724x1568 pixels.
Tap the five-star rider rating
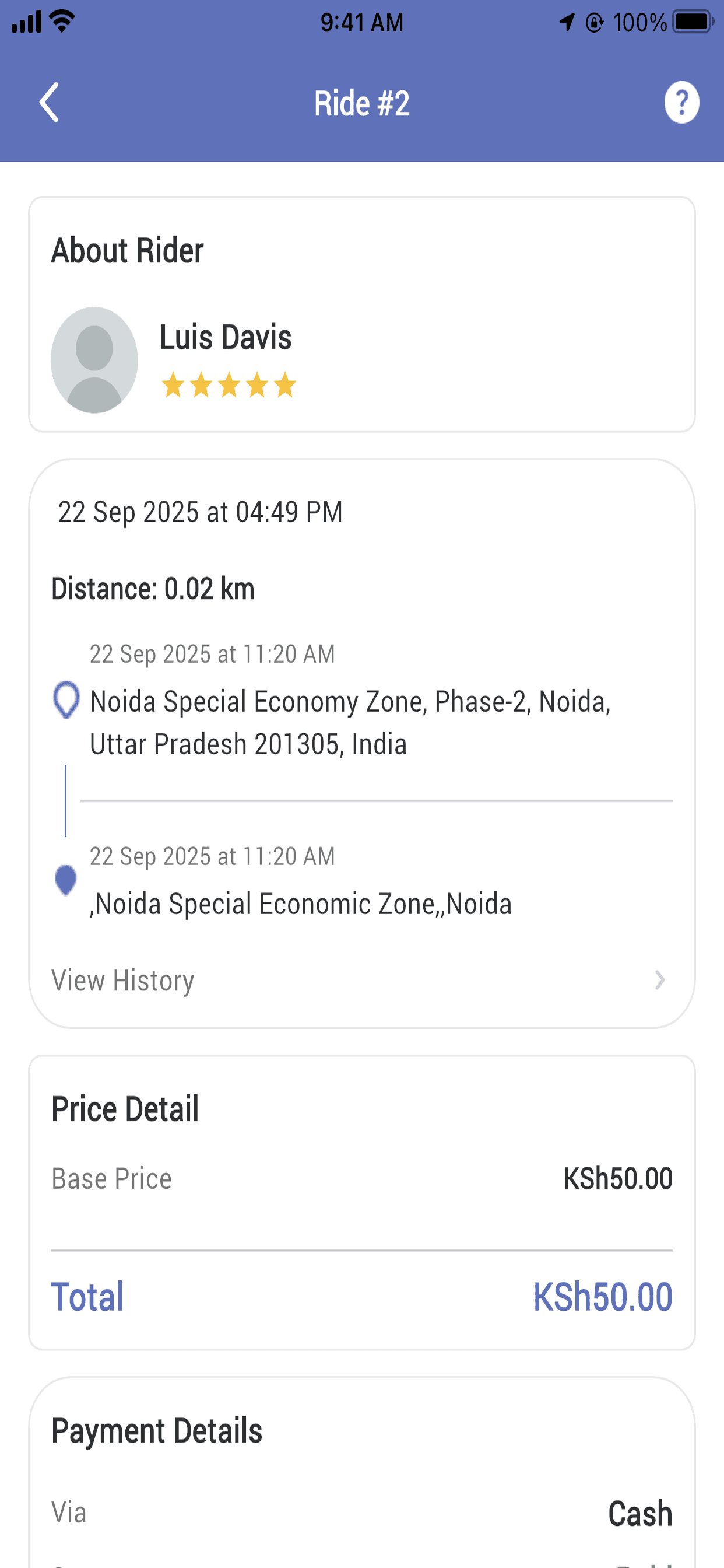(x=229, y=384)
